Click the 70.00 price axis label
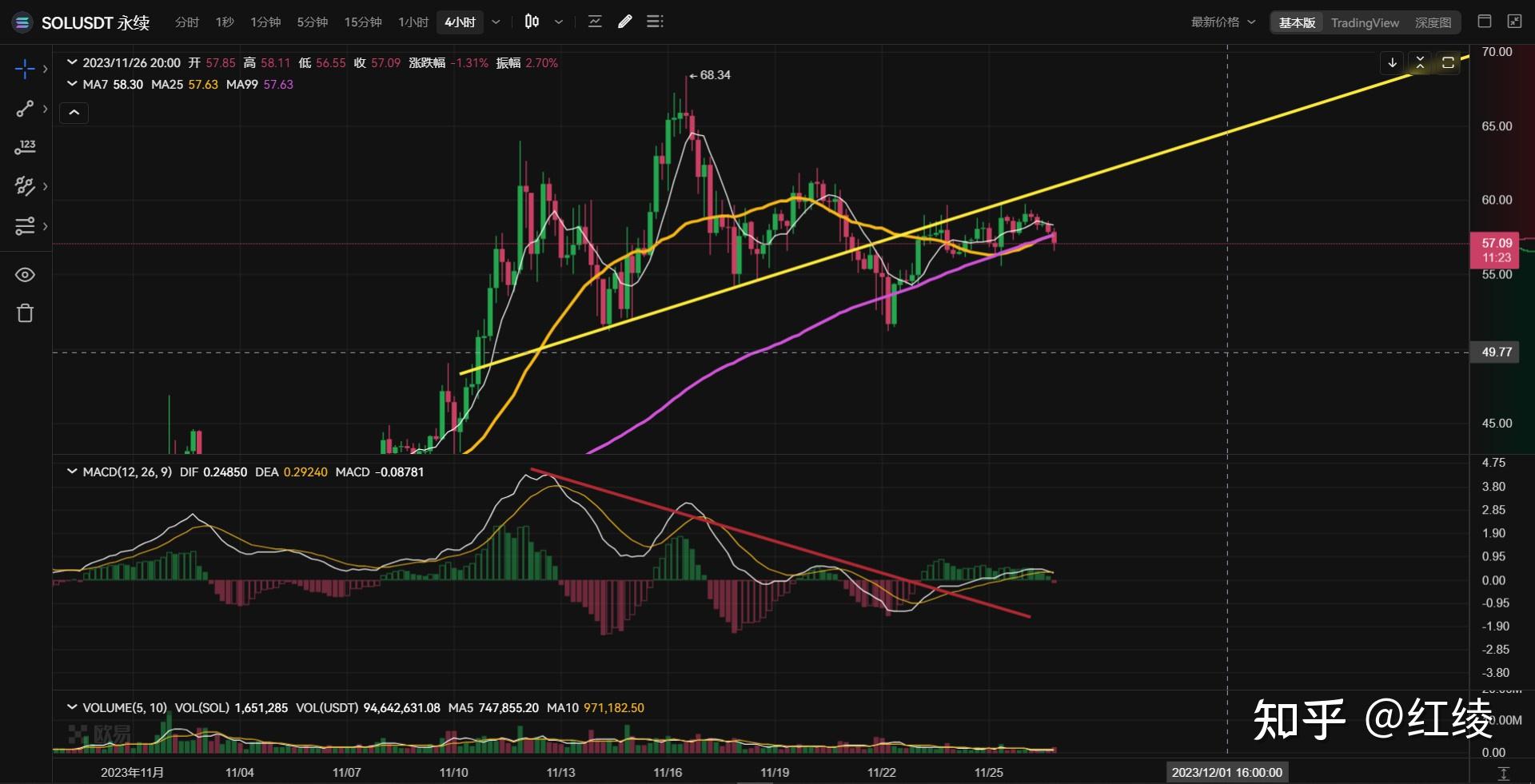This screenshot has width=1535, height=784. pyautogui.click(x=1497, y=51)
